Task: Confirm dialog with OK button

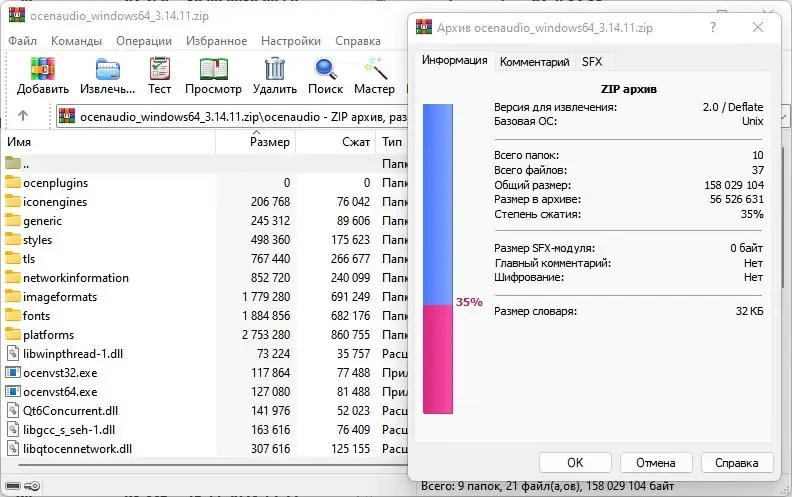Action: [x=575, y=463]
